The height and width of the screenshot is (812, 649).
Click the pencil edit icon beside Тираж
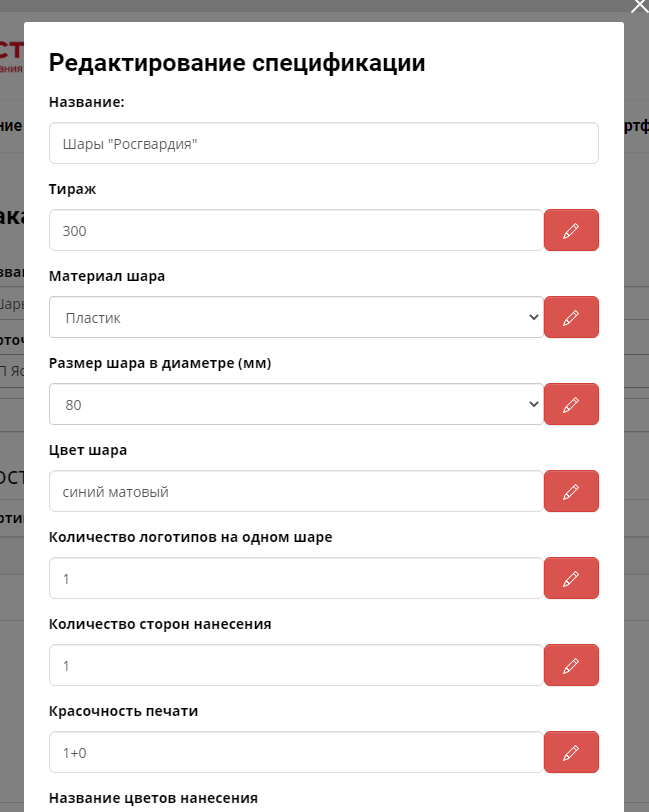[571, 231]
